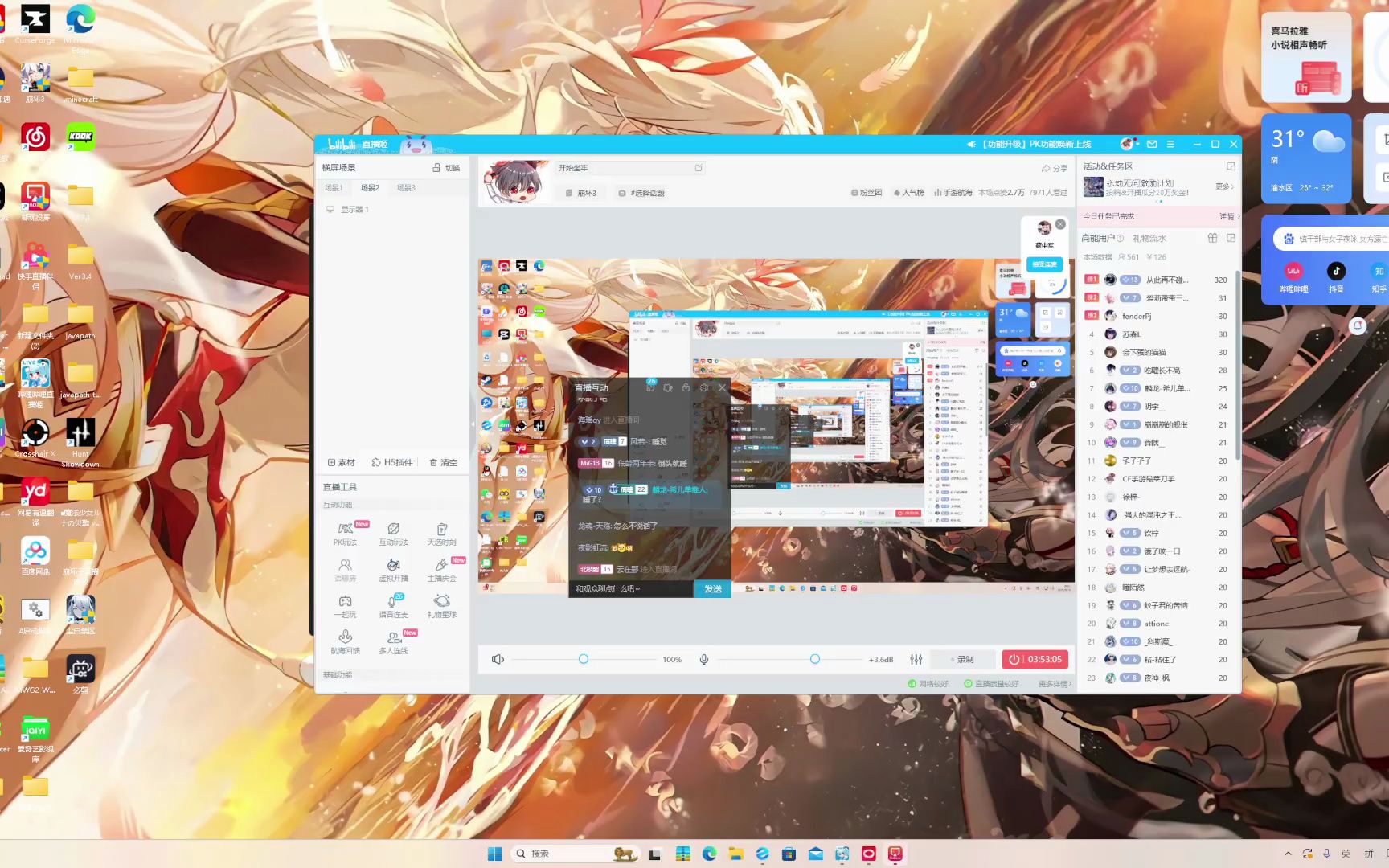This screenshot has height=868, width=1389.
Task: Click the Windows taskbar search box
Action: 576,854
